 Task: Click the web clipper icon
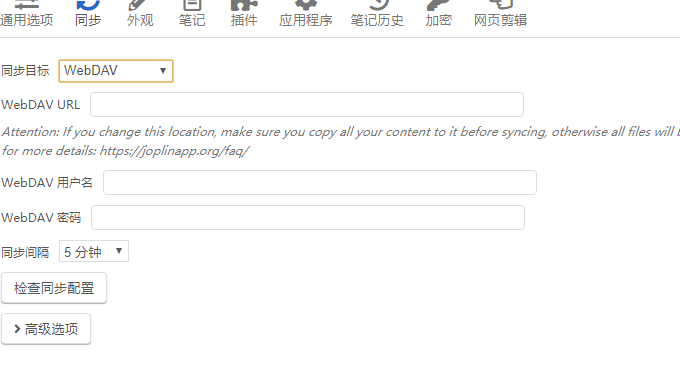click(501, 4)
